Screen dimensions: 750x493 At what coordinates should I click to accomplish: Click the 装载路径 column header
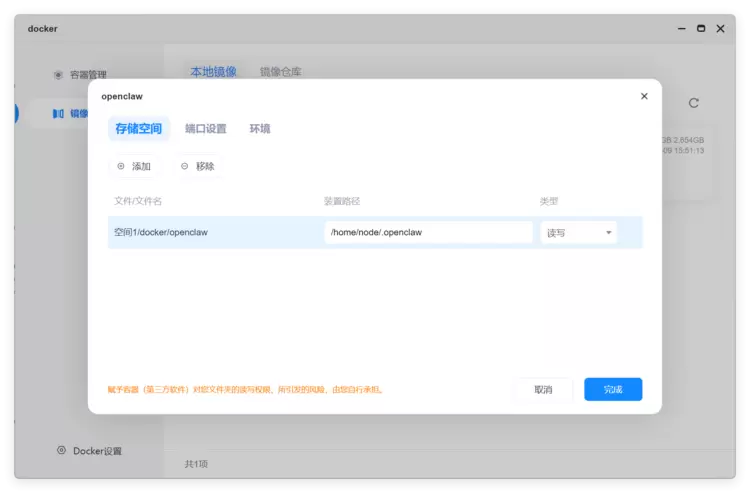[x=340, y=201]
